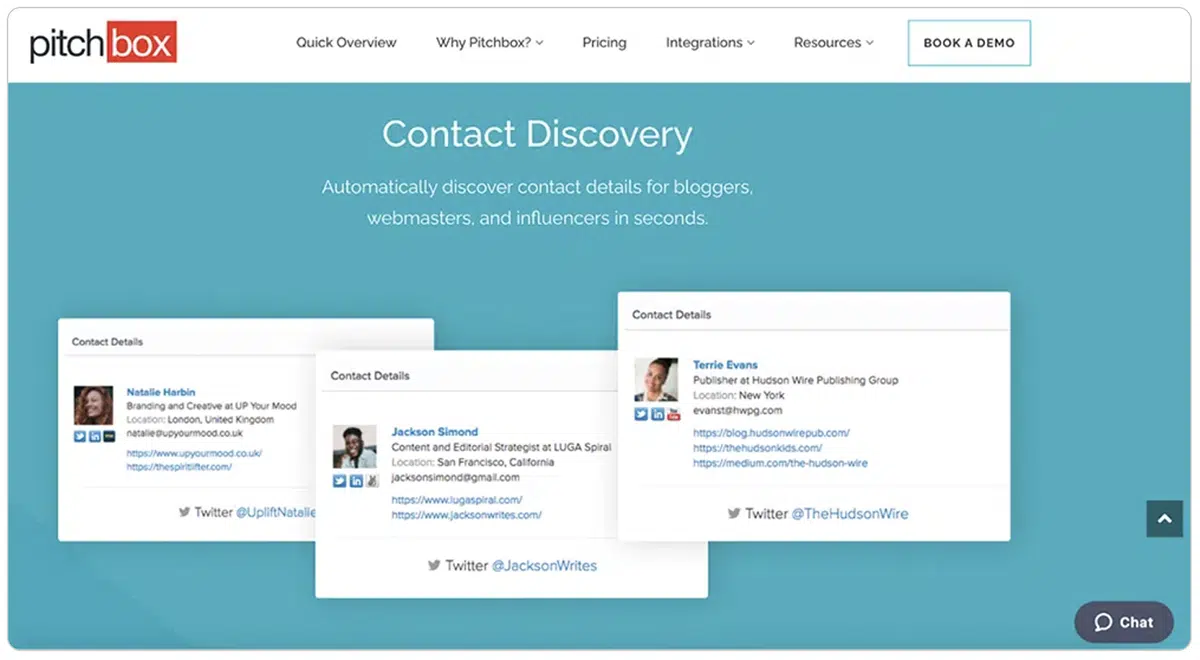Click Contact Details title on Natalie Harbin card
This screenshot has height=660, width=1200.
(x=107, y=342)
